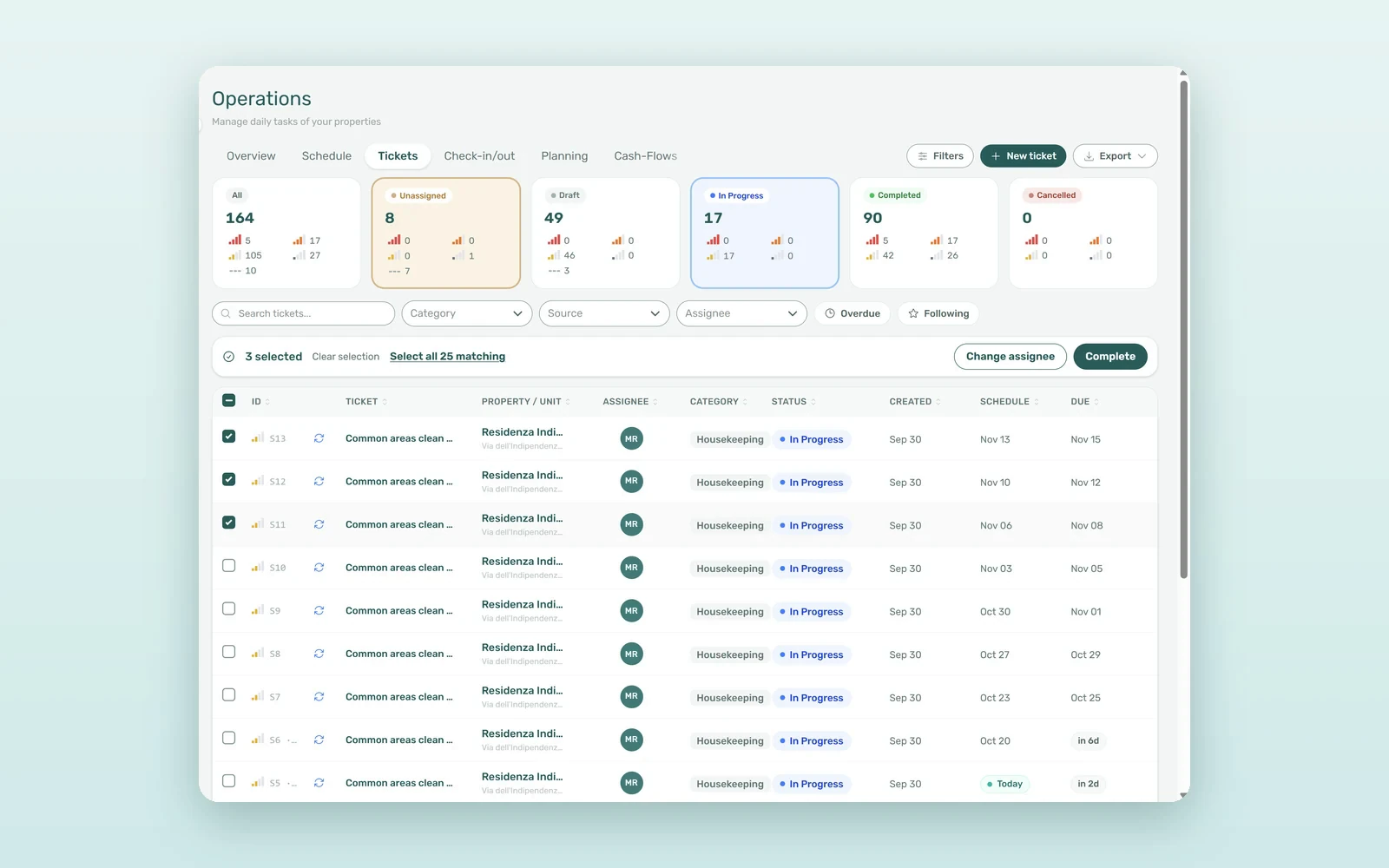The width and height of the screenshot is (1389, 868).
Task: Open the MR assignee avatar on ticket S9
Action: coord(632,611)
